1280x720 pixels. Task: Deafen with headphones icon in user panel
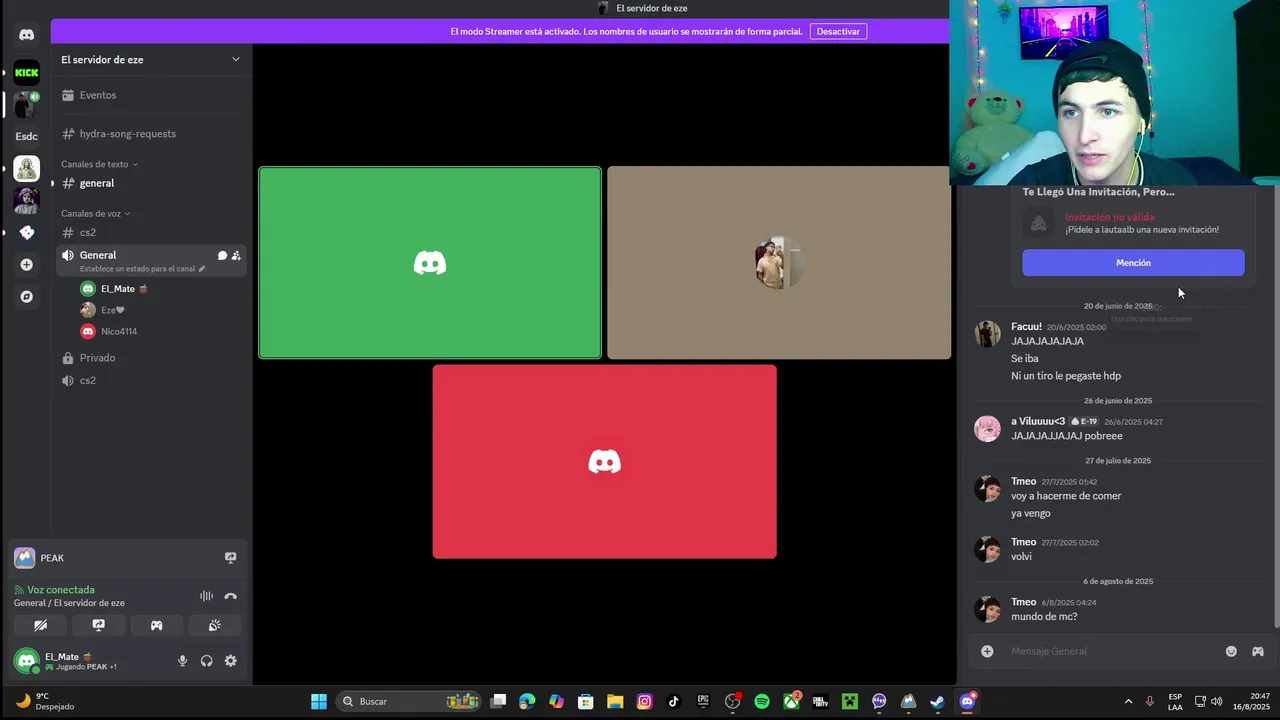click(206, 661)
